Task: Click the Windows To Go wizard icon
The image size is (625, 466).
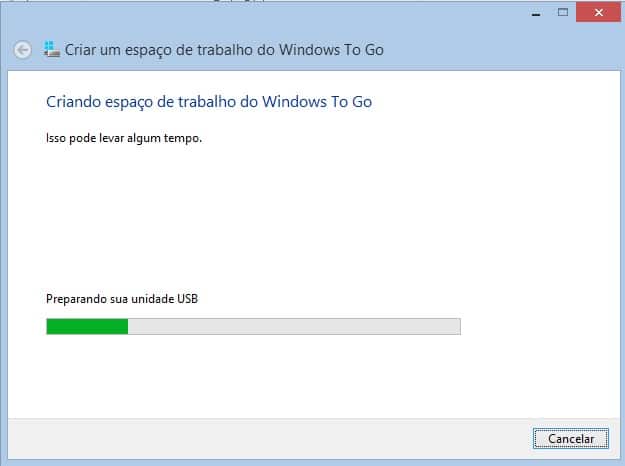Action: (52, 49)
